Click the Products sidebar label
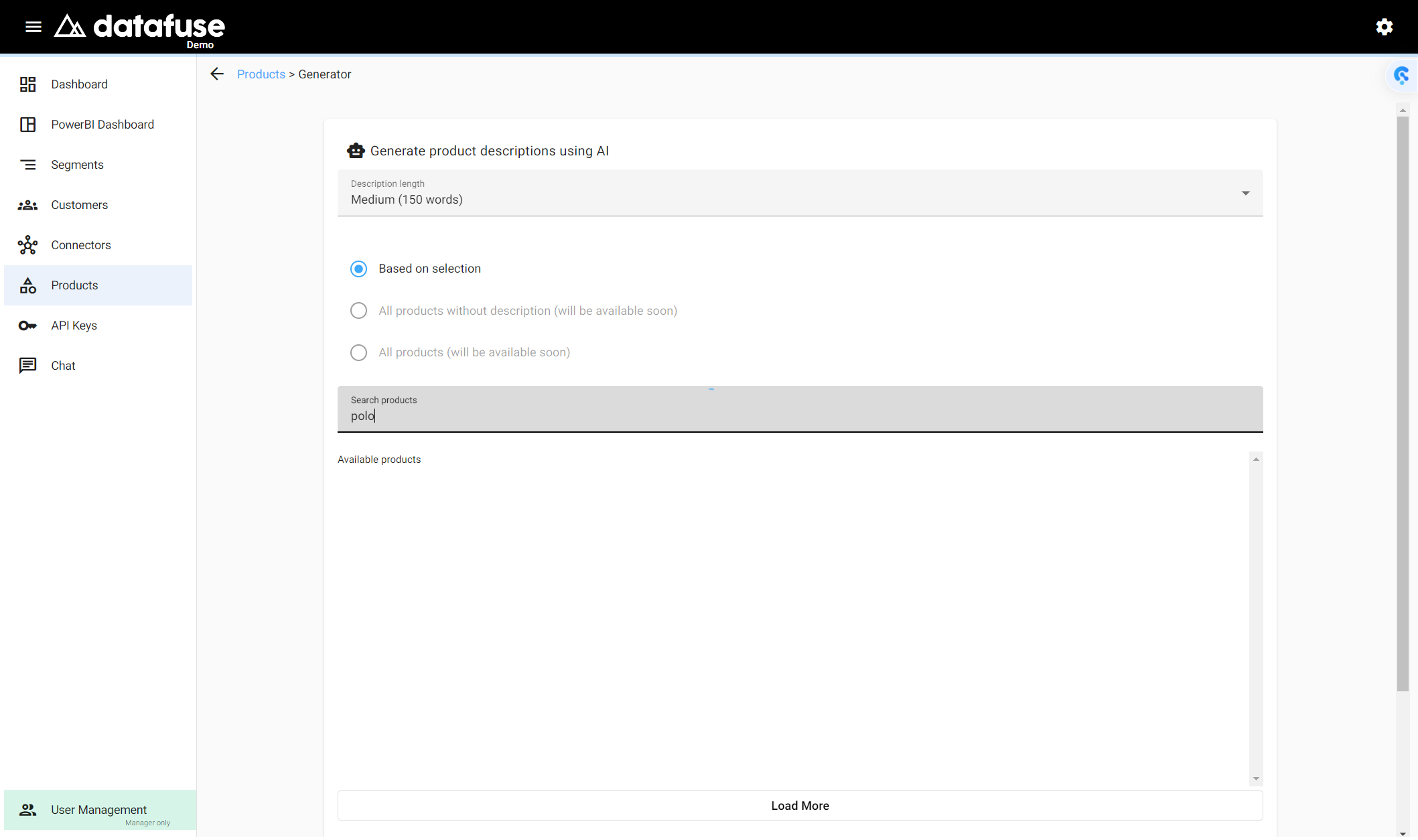 (x=74, y=285)
